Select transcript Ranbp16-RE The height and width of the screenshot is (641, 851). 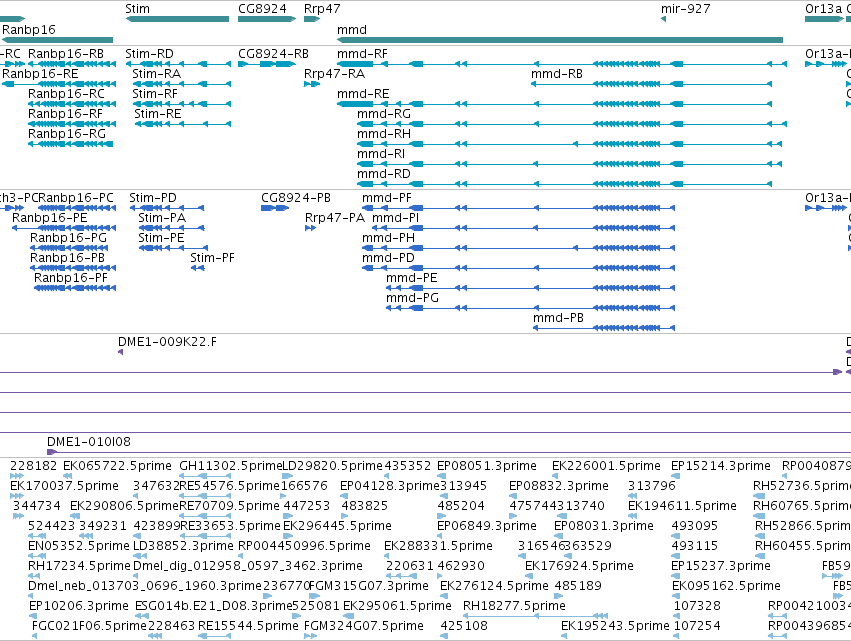click(59, 84)
